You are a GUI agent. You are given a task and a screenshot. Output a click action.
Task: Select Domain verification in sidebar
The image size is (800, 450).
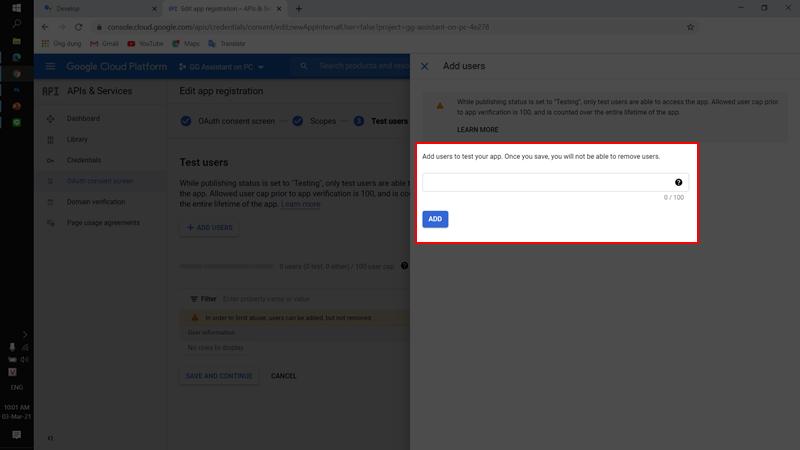[x=96, y=202]
